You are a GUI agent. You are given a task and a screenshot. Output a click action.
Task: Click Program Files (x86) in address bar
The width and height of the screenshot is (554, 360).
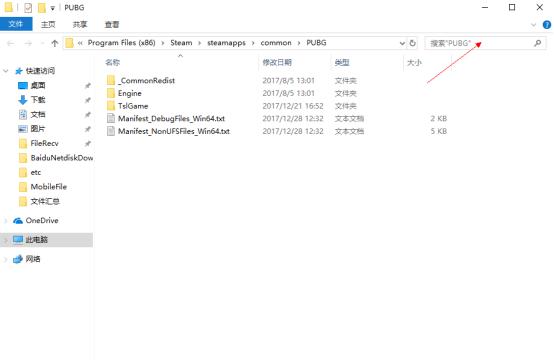121,43
